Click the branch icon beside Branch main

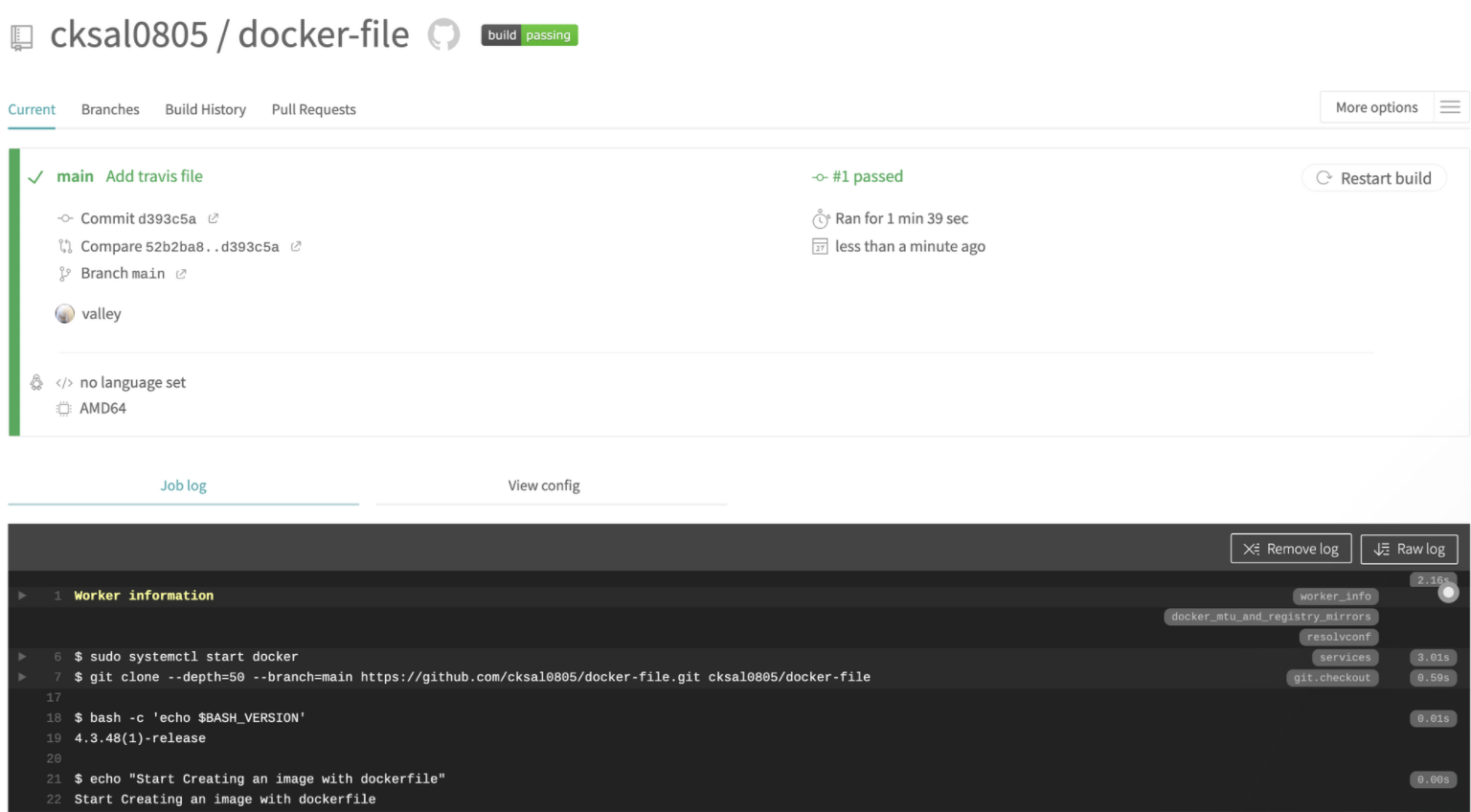click(x=65, y=274)
